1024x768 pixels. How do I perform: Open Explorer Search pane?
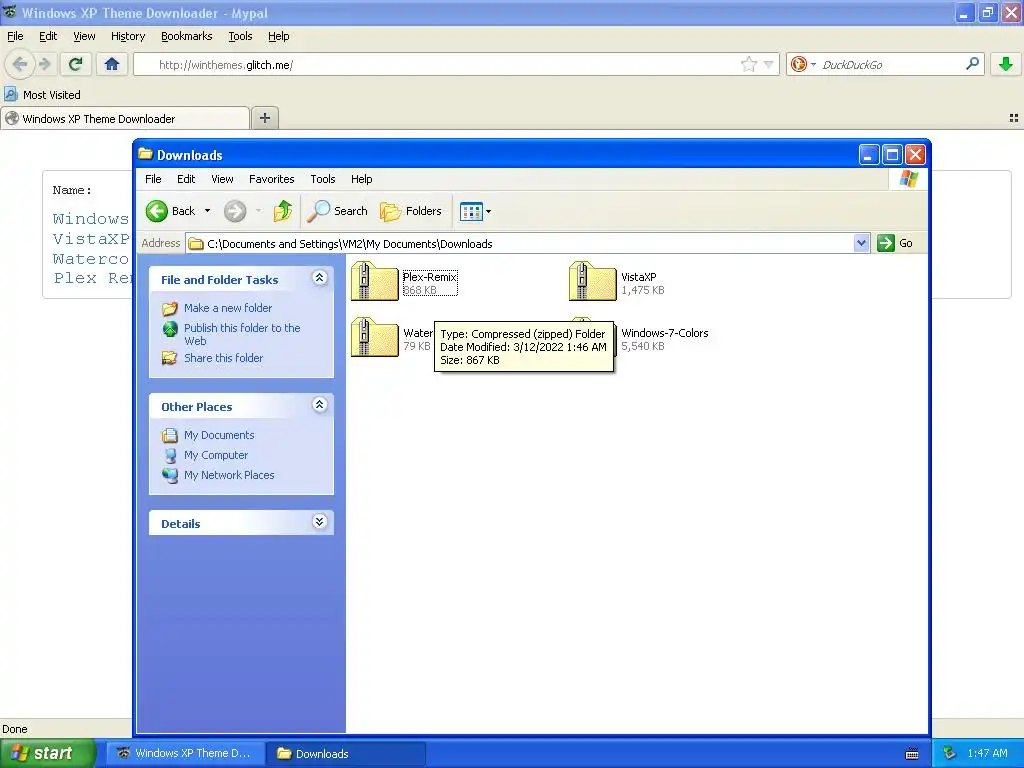pos(338,211)
